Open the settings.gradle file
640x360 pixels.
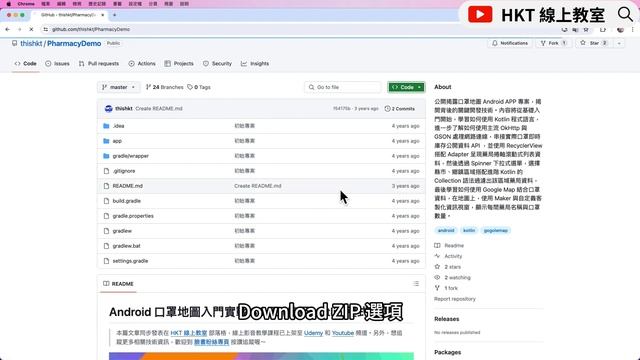point(130,261)
